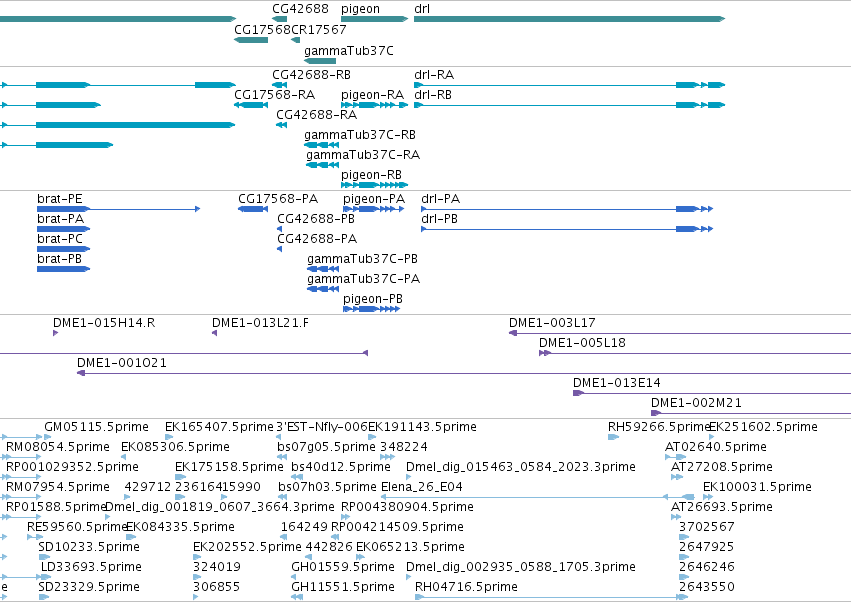
Task: Select Dmel_dig_002935_0588_1705.3prime feature
Action: [x=521, y=567]
